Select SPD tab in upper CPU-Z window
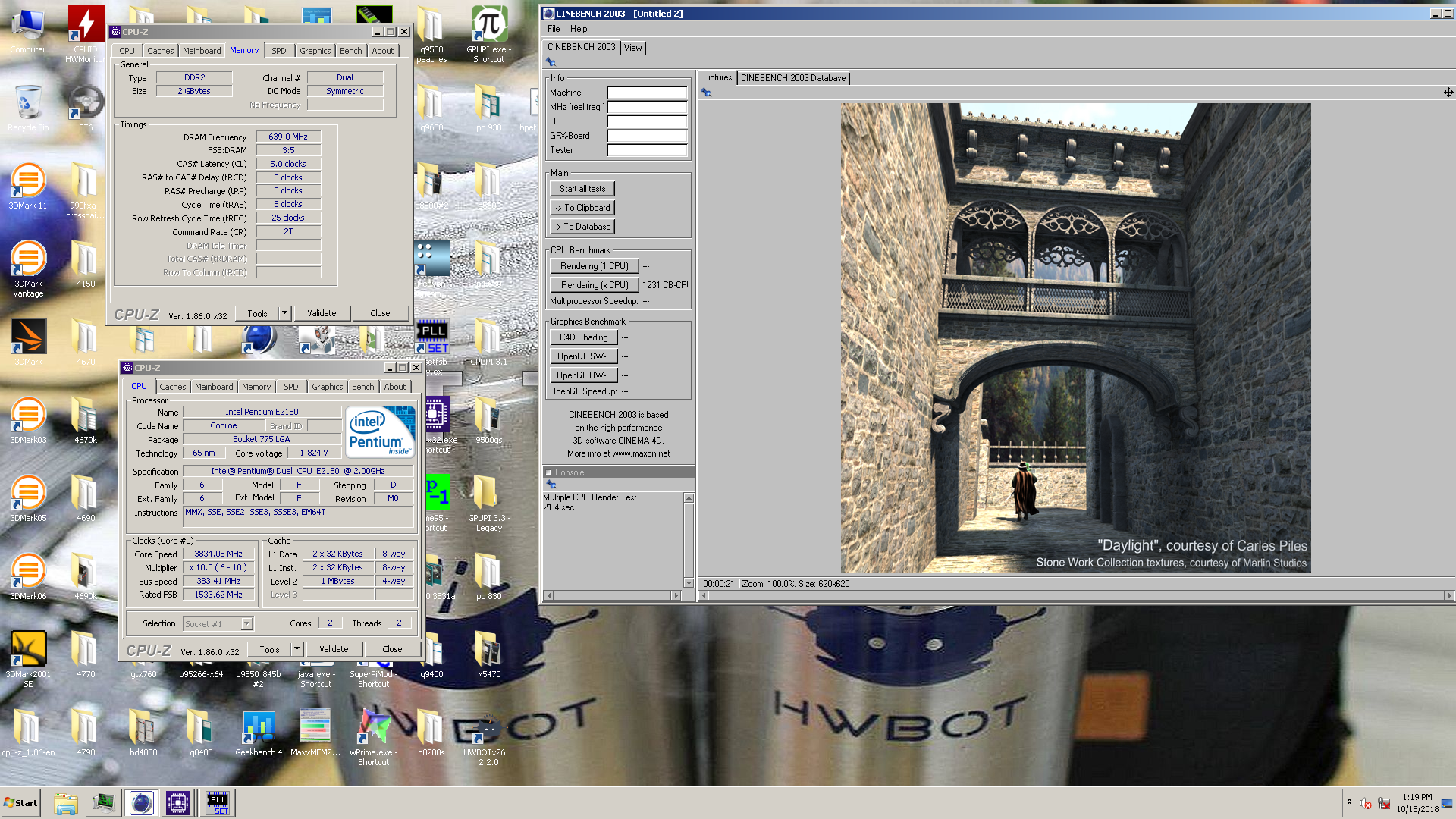Viewport: 1456px width, 819px height. [x=279, y=51]
